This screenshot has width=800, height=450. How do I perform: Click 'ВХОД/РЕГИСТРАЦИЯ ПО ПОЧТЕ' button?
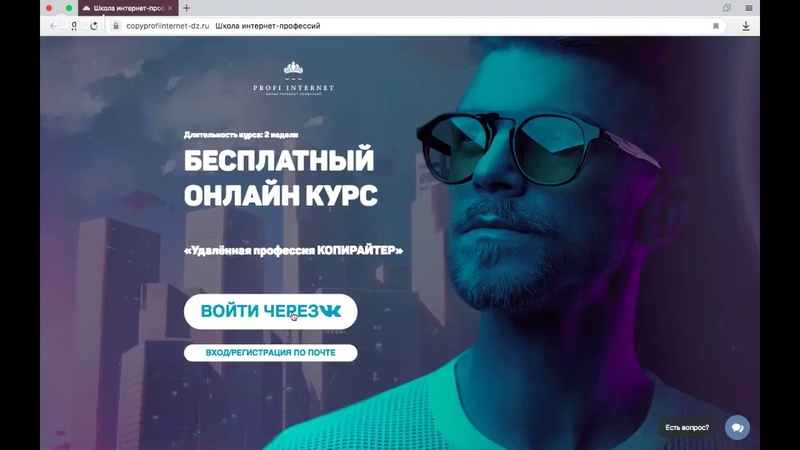click(270, 353)
